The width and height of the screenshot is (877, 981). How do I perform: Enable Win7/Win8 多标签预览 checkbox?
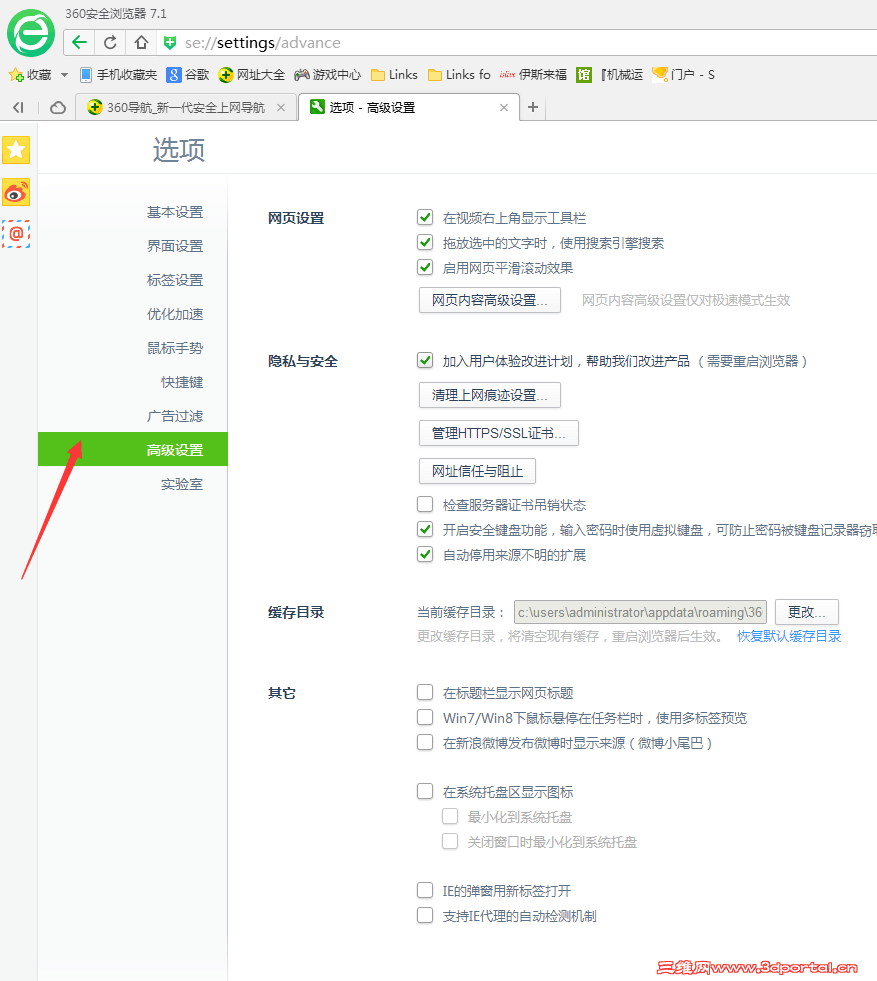coord(425,717)
